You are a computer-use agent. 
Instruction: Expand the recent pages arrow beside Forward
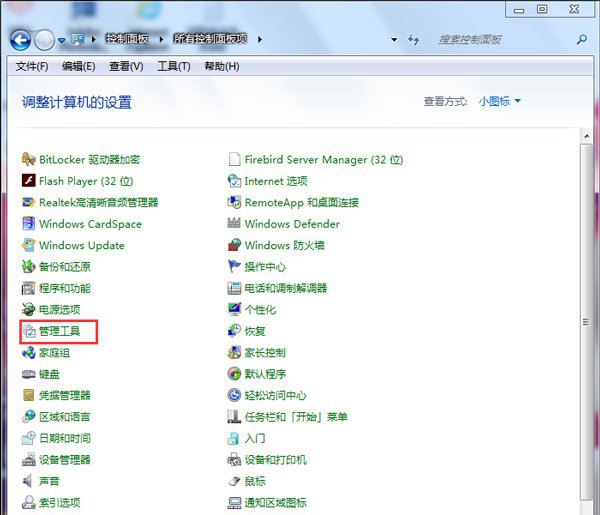pyautogui.click(x=62, y=40)
